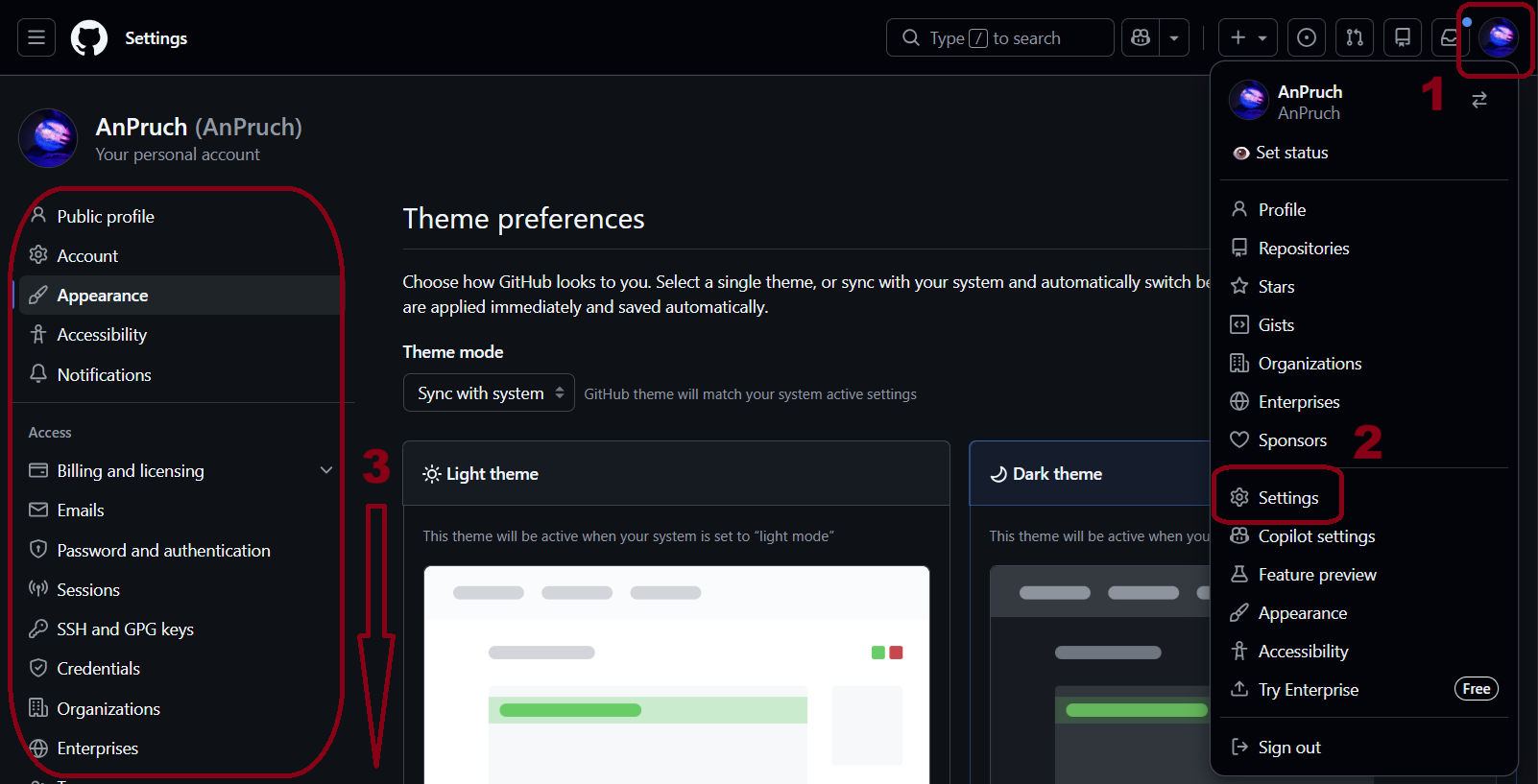Click the AnPruch profile avatar on settings page
Image resolution: width=1538 pixels, height=784 pixels.
click(48, 138)
